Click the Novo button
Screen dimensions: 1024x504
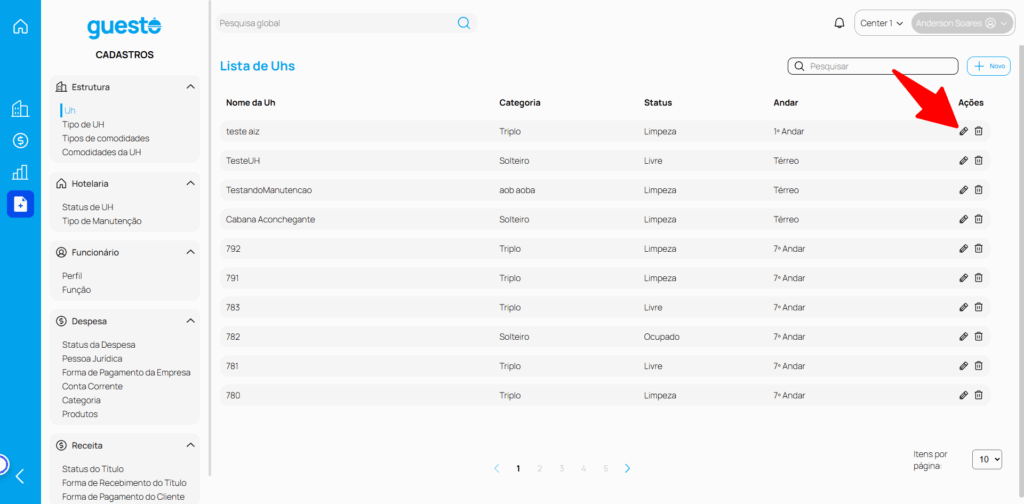coord(989,66)
